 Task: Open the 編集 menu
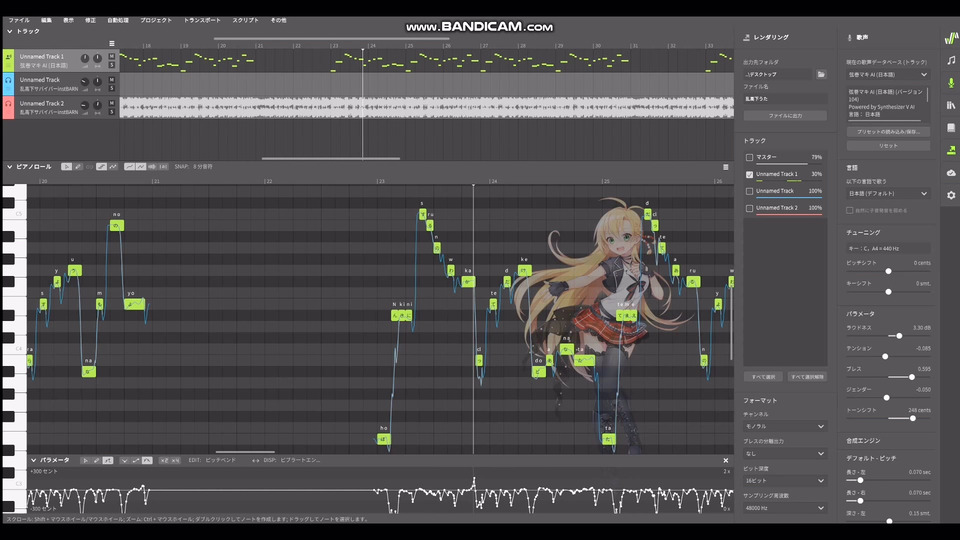pyautogui.click(x=47, y=20)
